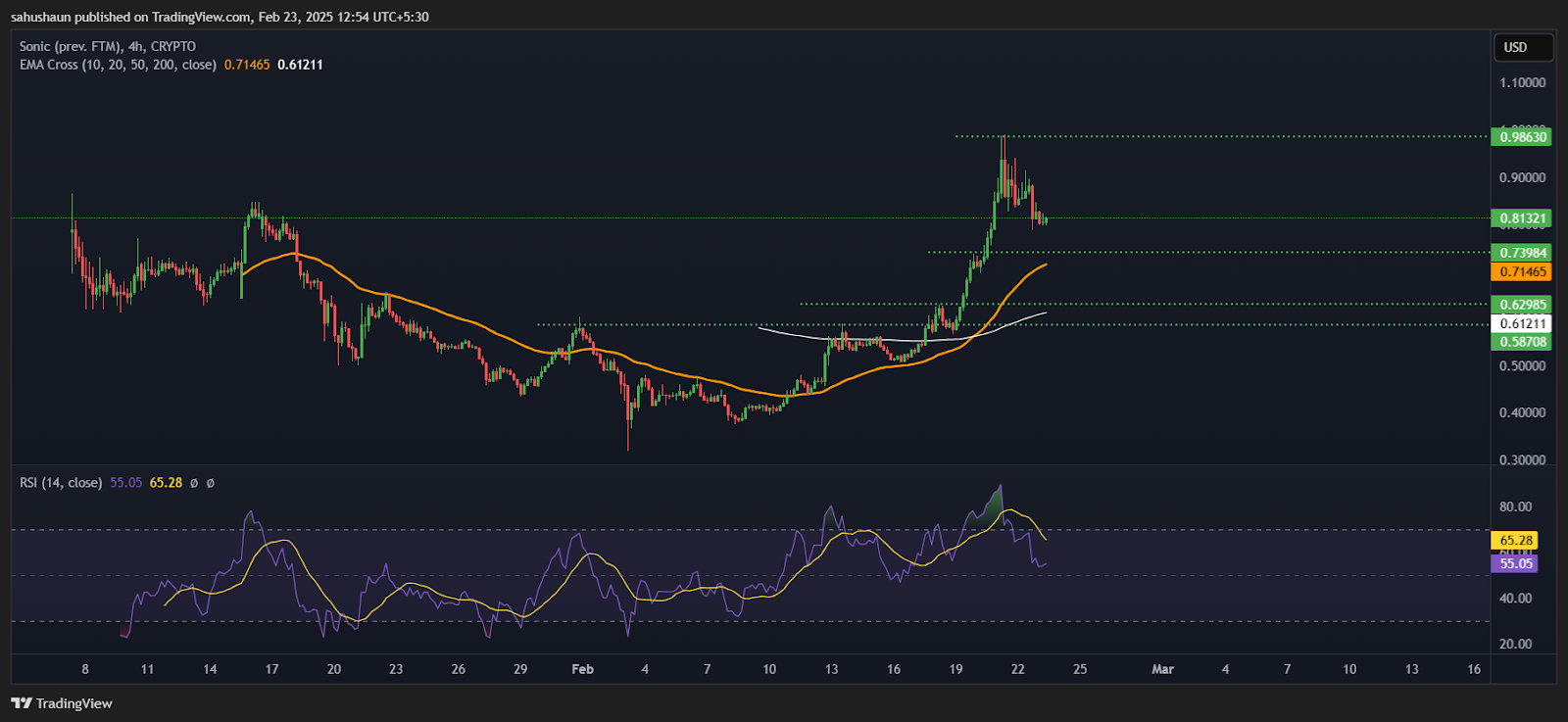Click the yellow RSI value 65.28 in legend
The width and height of the screenshot is (1568, 722).
166,483
